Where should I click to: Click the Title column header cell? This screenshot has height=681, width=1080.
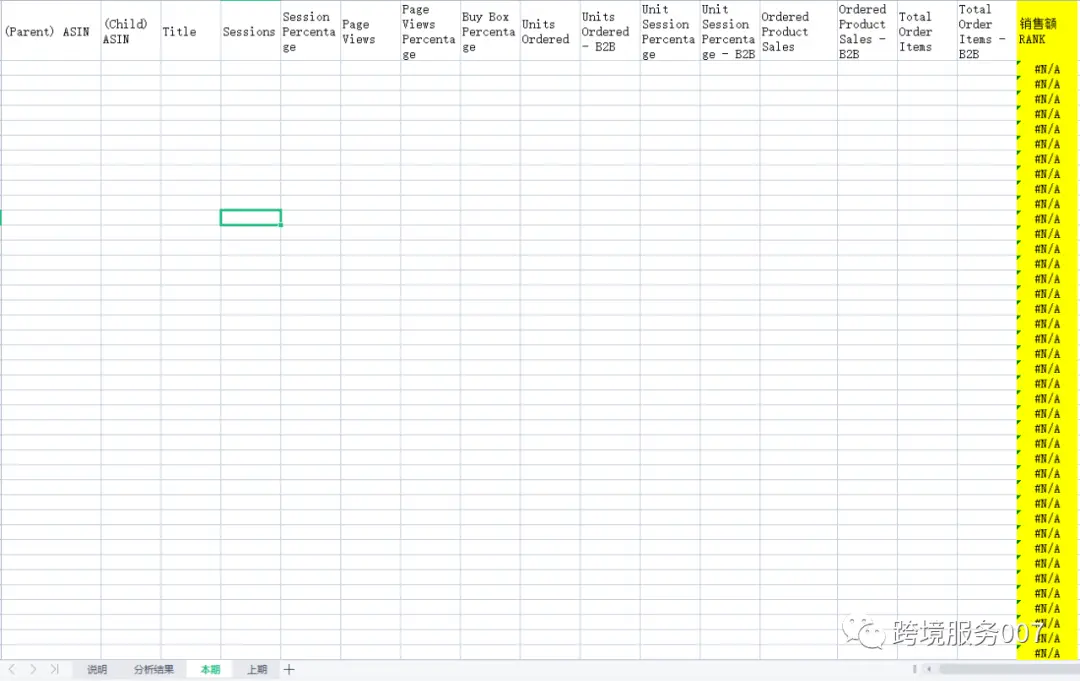pos(190,31)
